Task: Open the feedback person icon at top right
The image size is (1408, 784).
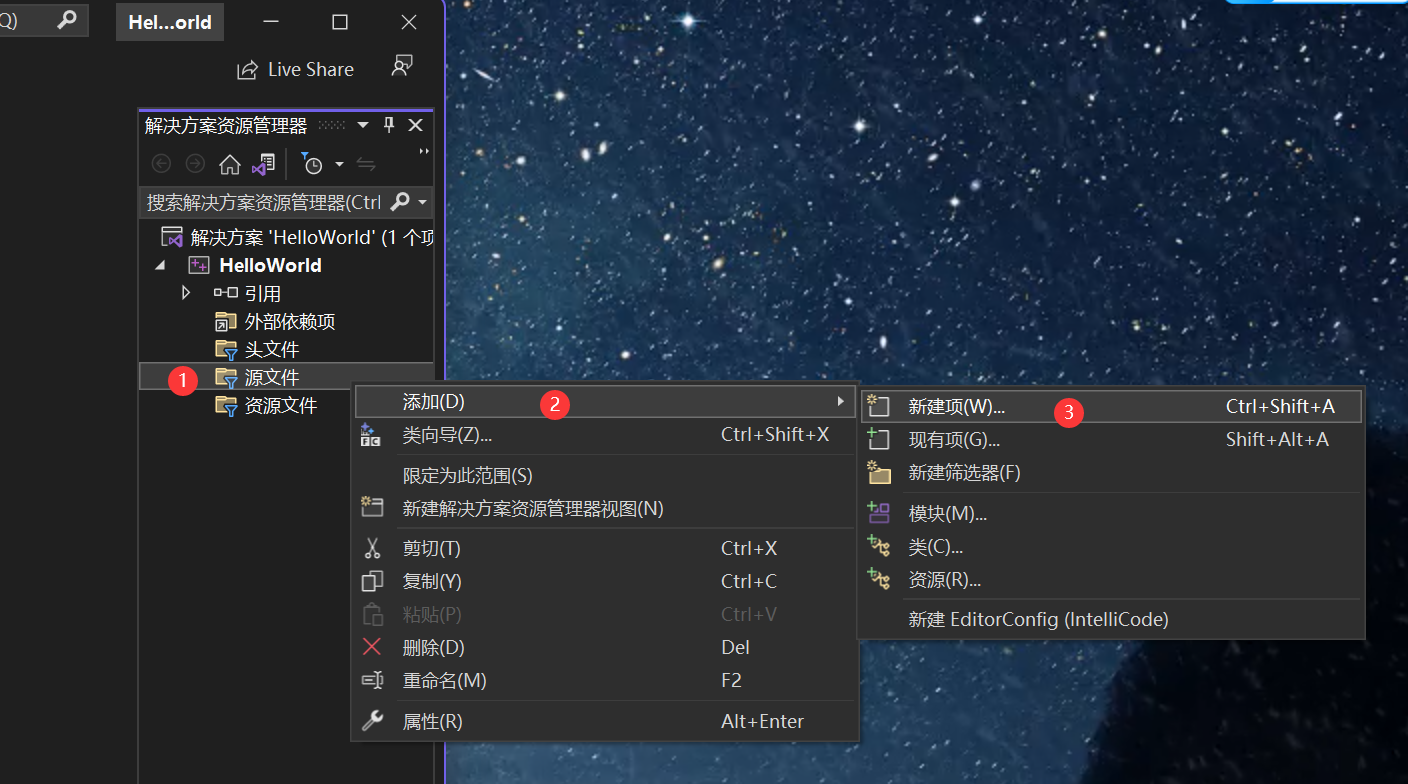Action: point(402,67)
